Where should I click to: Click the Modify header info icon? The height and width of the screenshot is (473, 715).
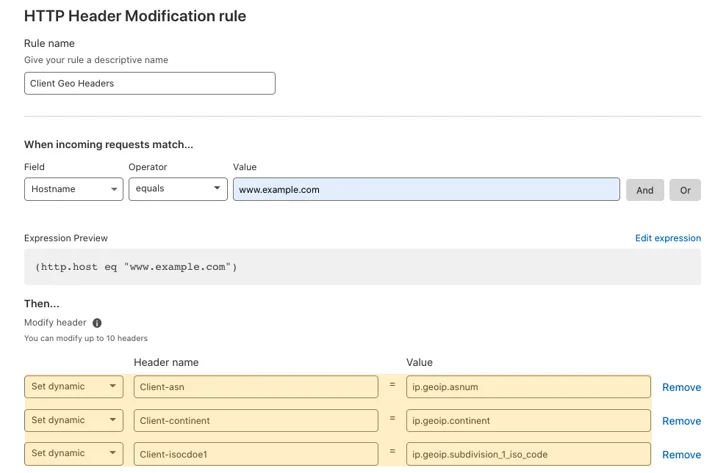click(97, 323)
